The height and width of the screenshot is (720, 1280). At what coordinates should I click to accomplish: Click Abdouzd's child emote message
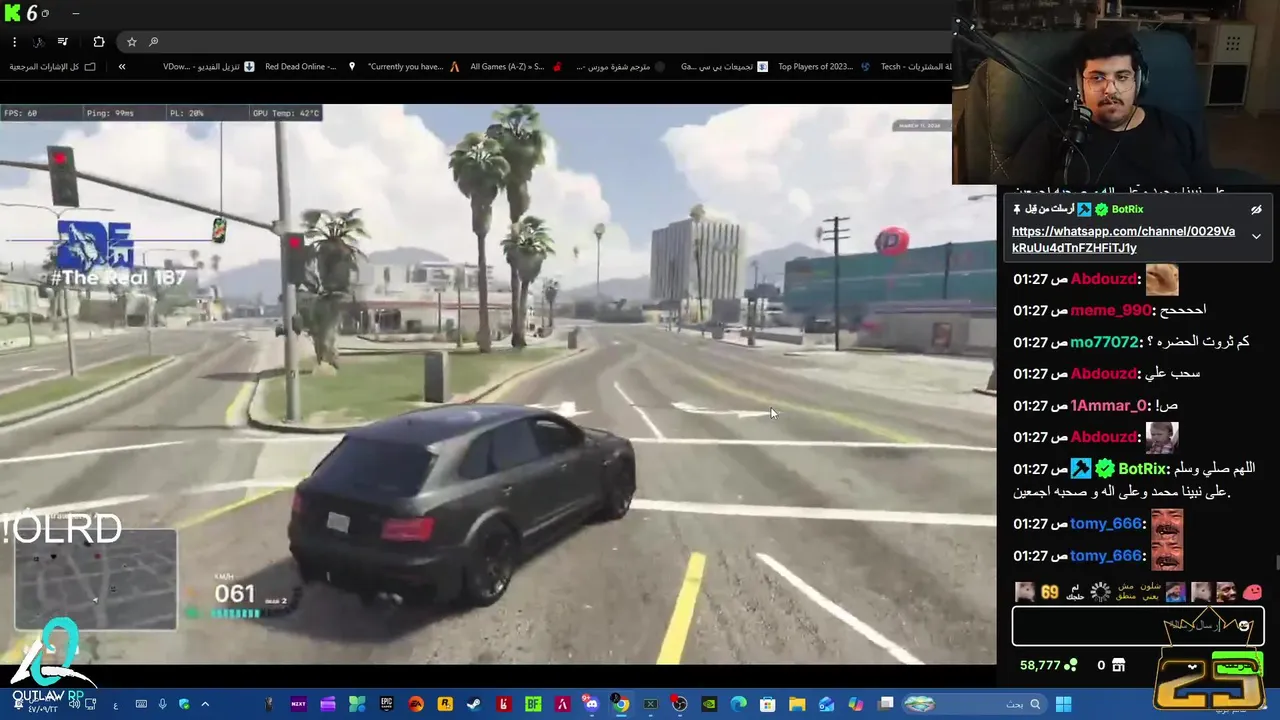click(x=1162, y=437)
